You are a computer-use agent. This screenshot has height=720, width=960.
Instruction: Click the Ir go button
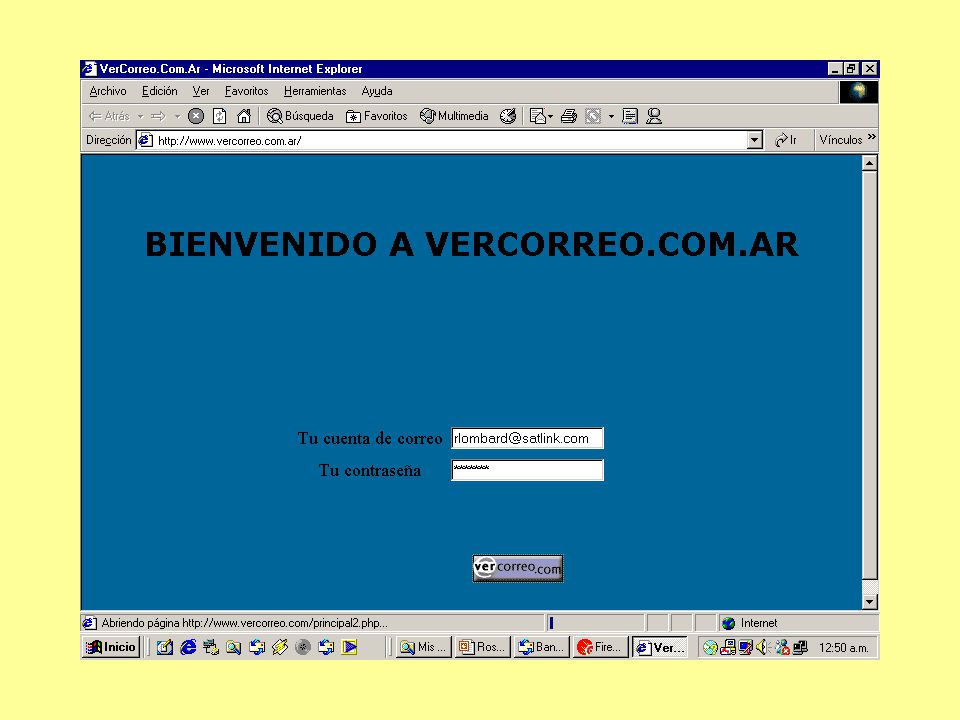pos(786,140)
